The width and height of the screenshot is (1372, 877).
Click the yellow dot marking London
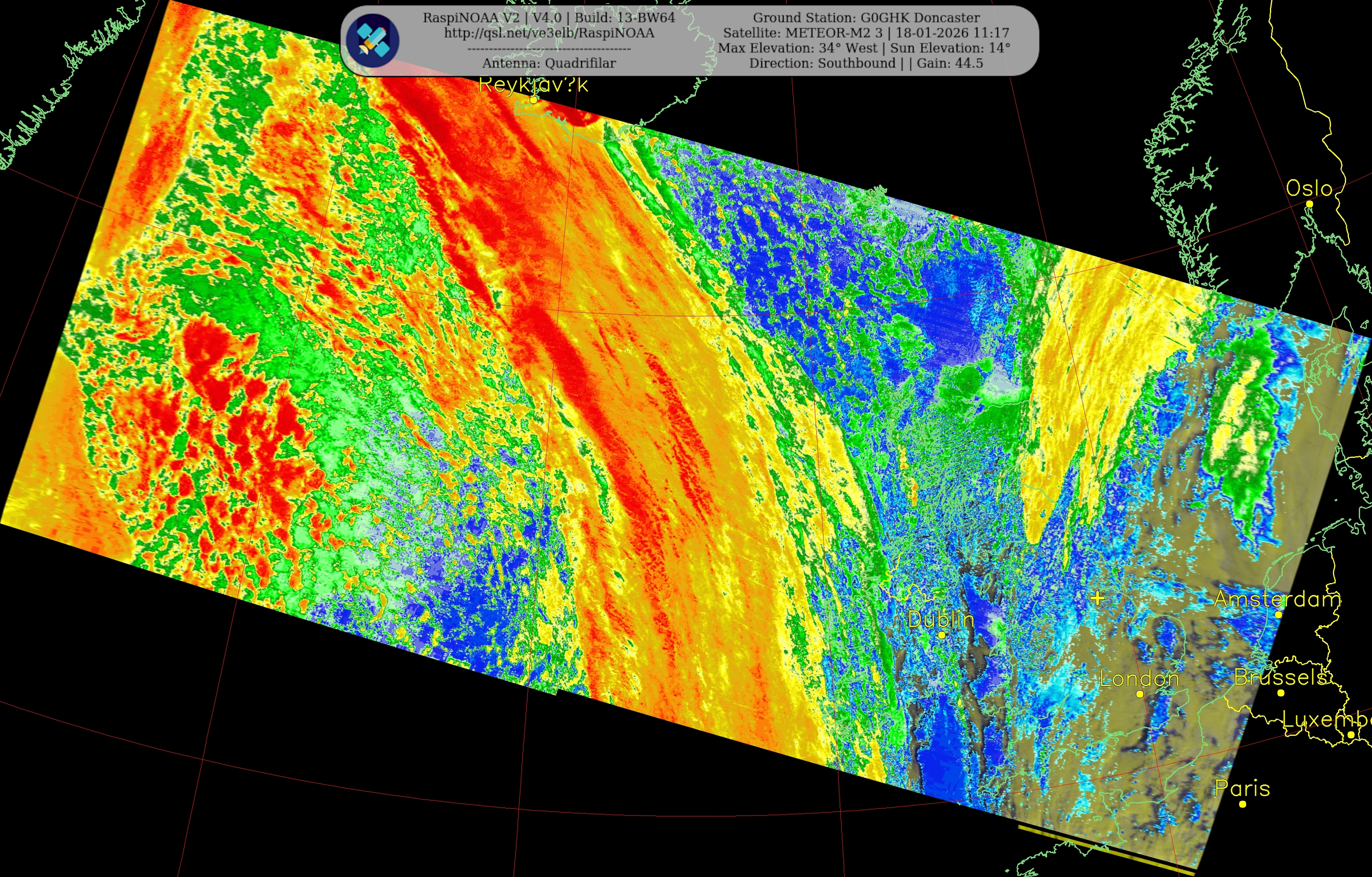pyautogui.click(x=1140, y=694)
